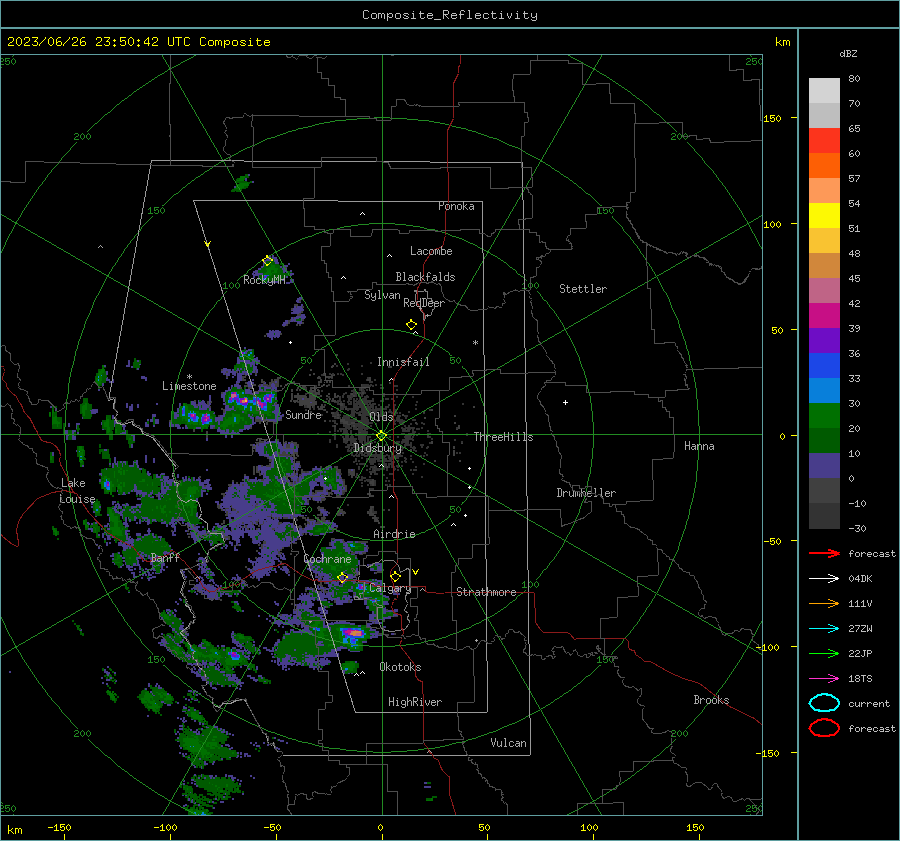Click the 'Calgary' map label
Image resolution: width=900 pixels, height=841 pixels.
coord(390,588)
